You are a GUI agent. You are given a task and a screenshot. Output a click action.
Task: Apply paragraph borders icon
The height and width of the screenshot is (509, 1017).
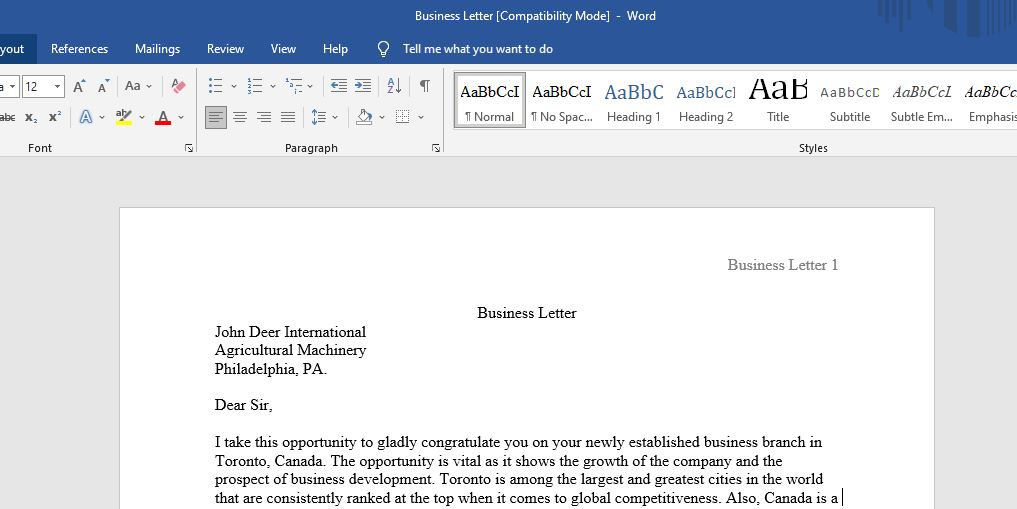tap(403, 117)
